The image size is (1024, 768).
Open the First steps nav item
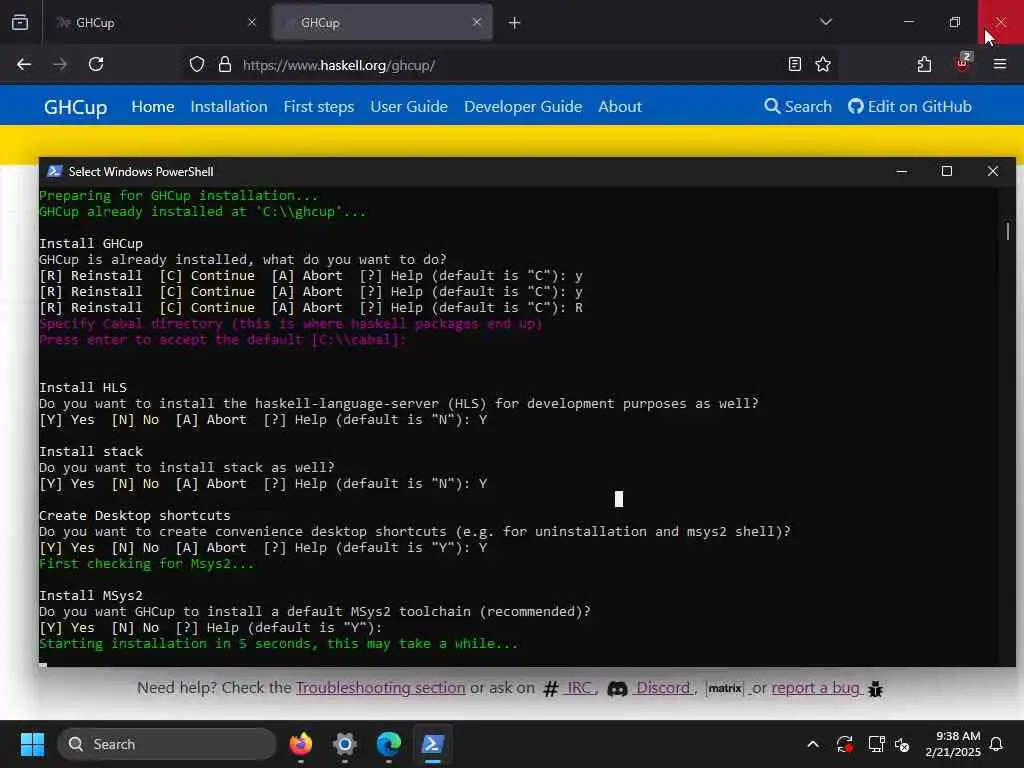click(x=319, y=106)
